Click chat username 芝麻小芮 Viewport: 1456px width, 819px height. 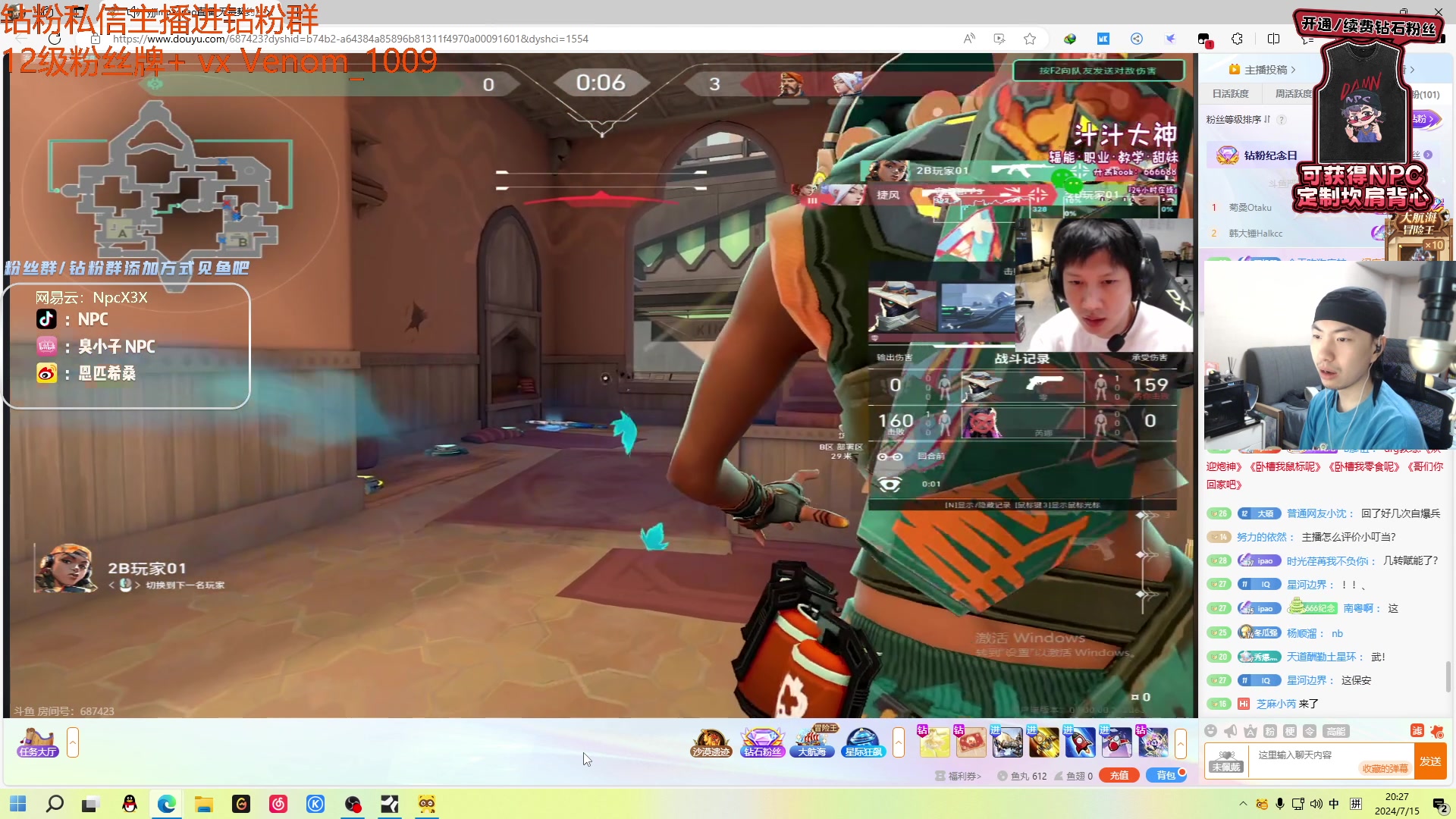pyautogui.click(x=1276, y=704)
